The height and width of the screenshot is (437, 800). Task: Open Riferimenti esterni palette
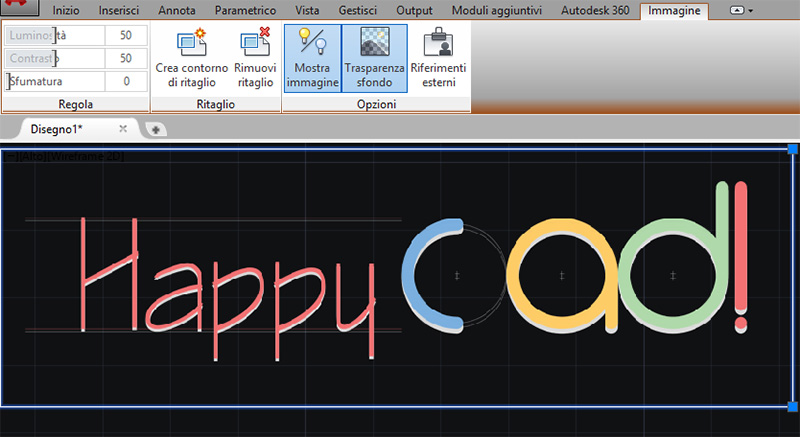[x=438, y=59]
